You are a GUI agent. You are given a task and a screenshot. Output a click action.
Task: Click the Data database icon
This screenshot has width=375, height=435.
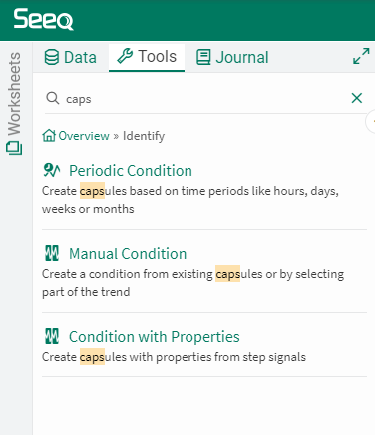[x=52, y=57]
